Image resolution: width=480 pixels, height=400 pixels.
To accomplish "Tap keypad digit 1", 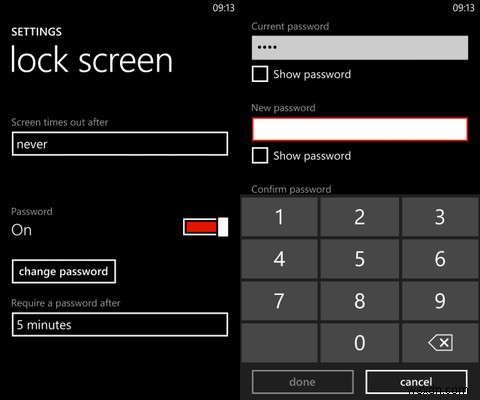I will point(279,217).
